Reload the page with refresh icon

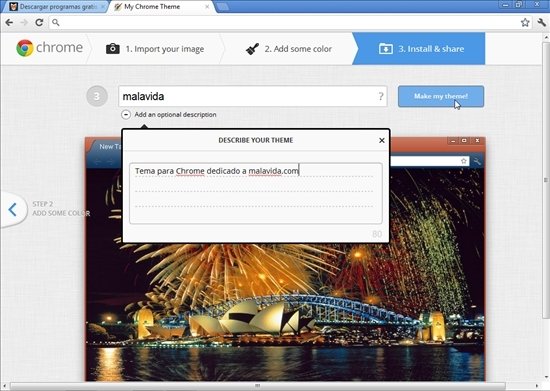point(39,22)
